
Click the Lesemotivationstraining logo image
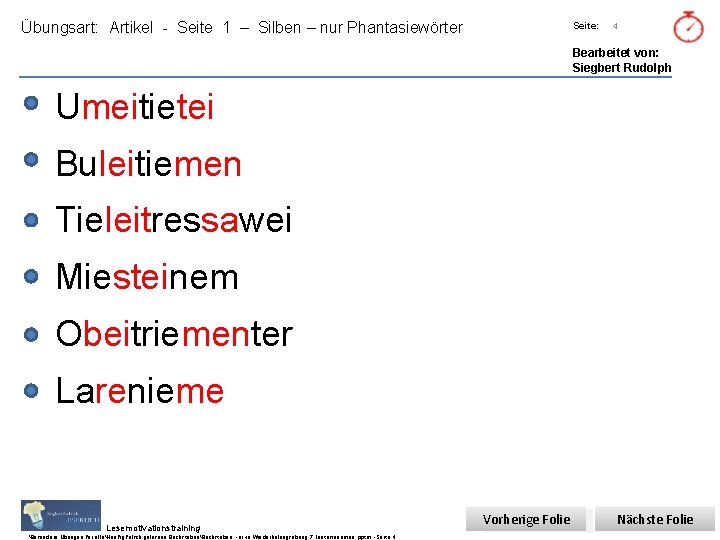(61, 515)
